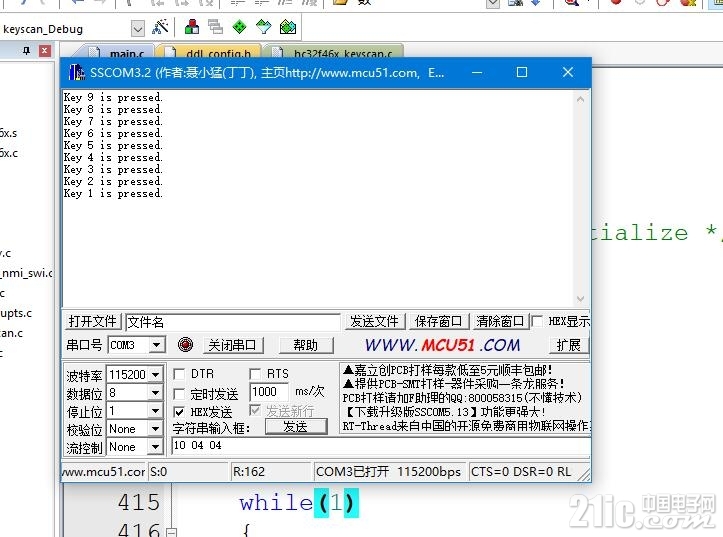The width and height of the screenshot is (723, 537).
Task: Click the S:0 status bar entry
Action: [189, 472]
